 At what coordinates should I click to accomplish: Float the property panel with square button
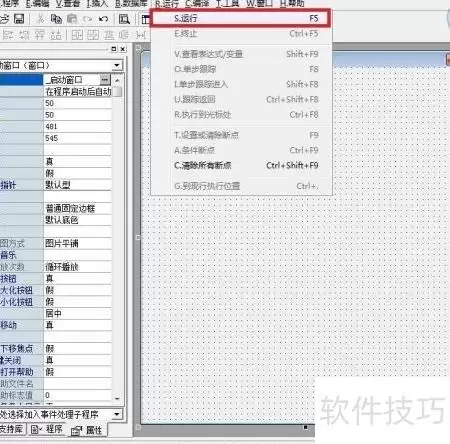[114, 49]
